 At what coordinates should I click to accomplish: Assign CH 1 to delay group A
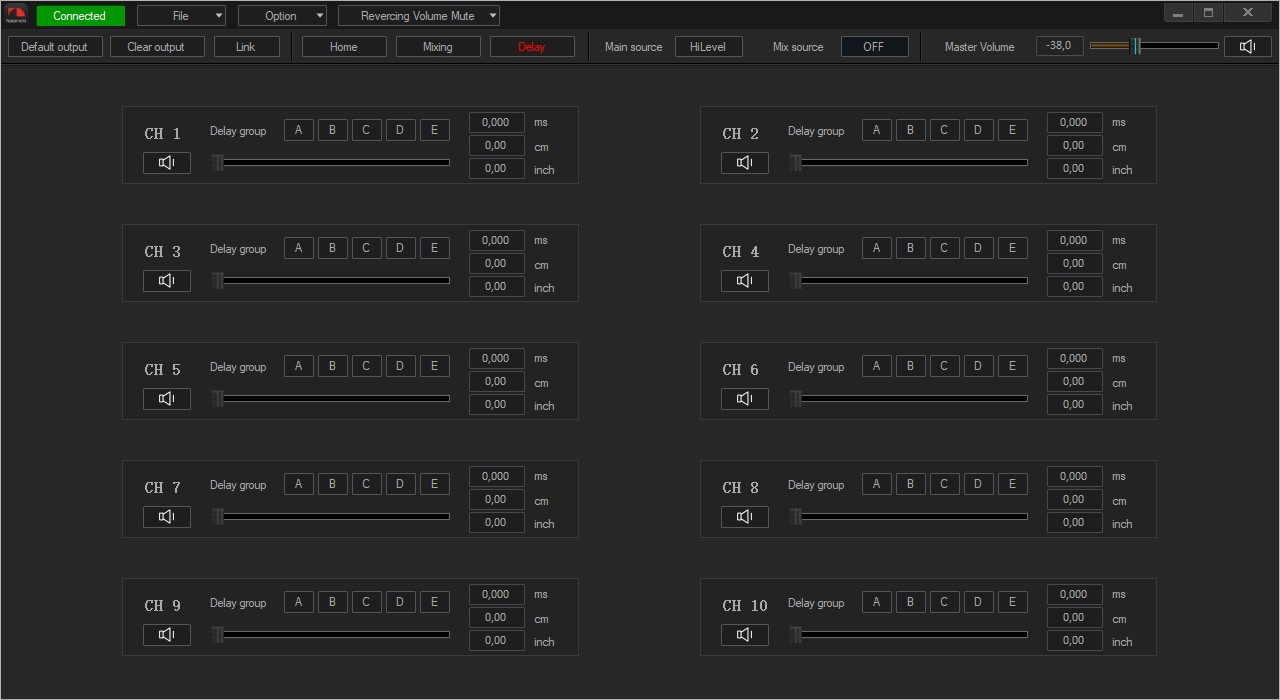(298, 130)
